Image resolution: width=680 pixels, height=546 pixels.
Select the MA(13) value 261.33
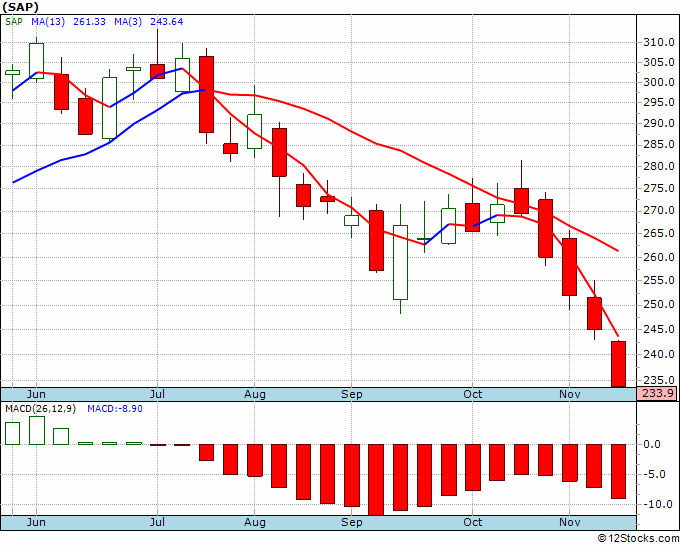tap(89, 22)
